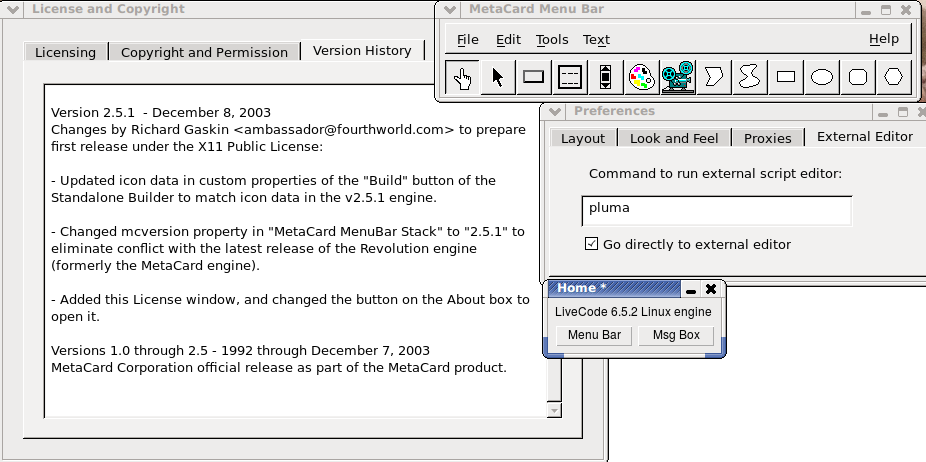The width and height of the screenshot is (926, 462).
Task: Select the Rectangle graphic tool
Action: click(785, 77)
